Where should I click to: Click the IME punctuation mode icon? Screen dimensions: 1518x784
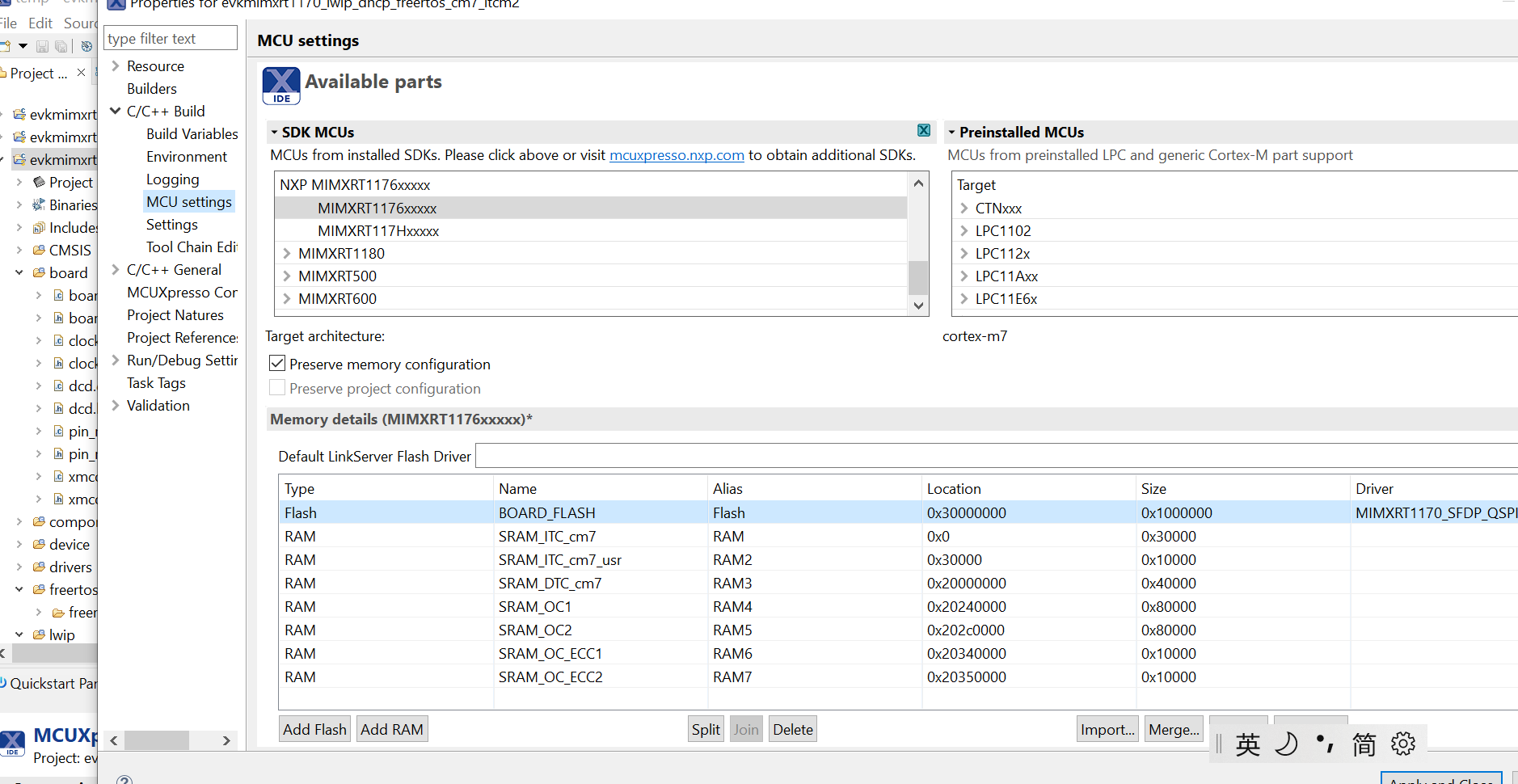coord(1325,743)
